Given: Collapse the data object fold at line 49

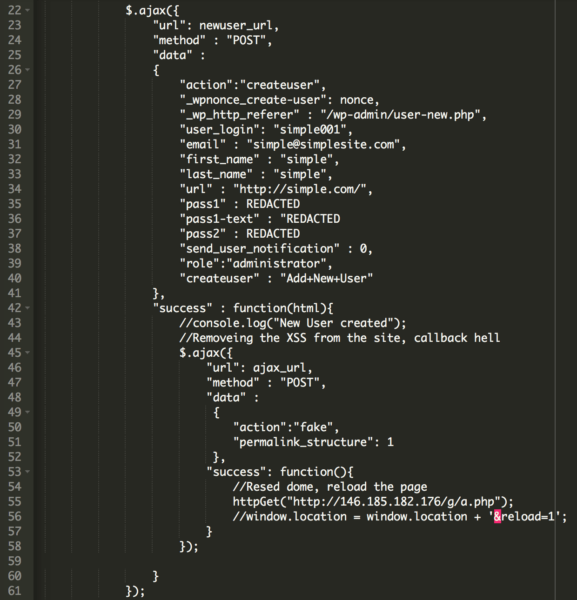Looking at the screenshot, I should click(27, 412).
